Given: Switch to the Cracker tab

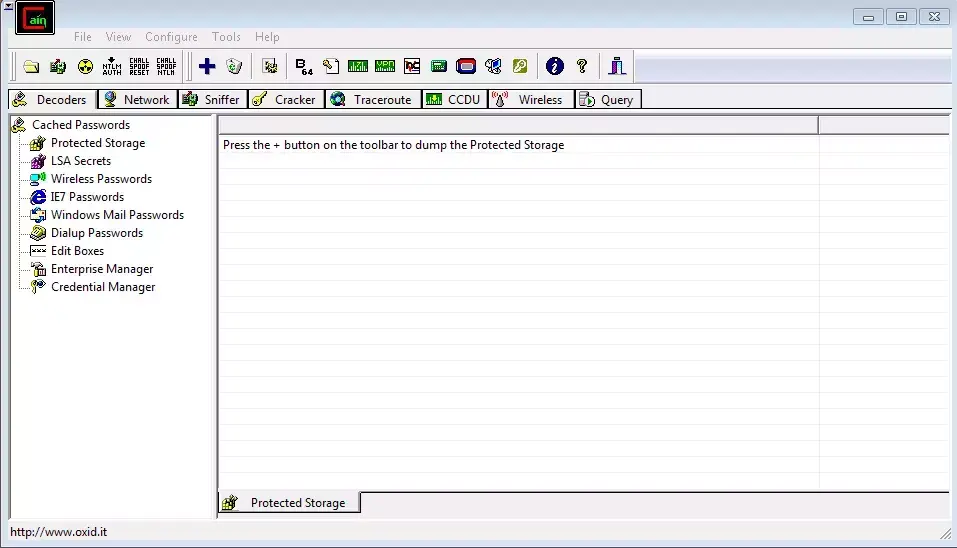Looking at the screenshot, I should click(x=286, y=99).
